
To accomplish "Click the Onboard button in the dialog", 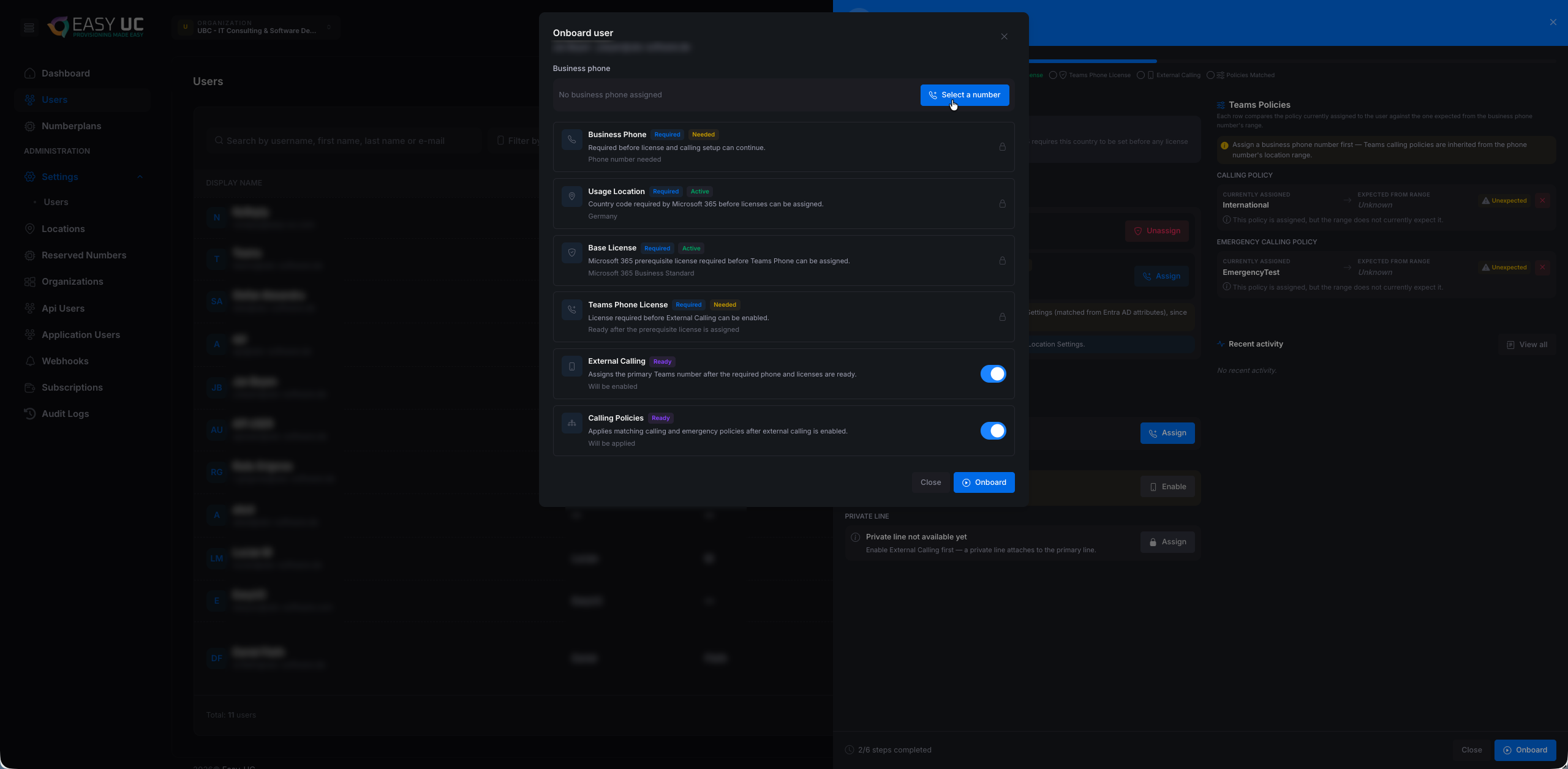I will (x=984, y=482).
